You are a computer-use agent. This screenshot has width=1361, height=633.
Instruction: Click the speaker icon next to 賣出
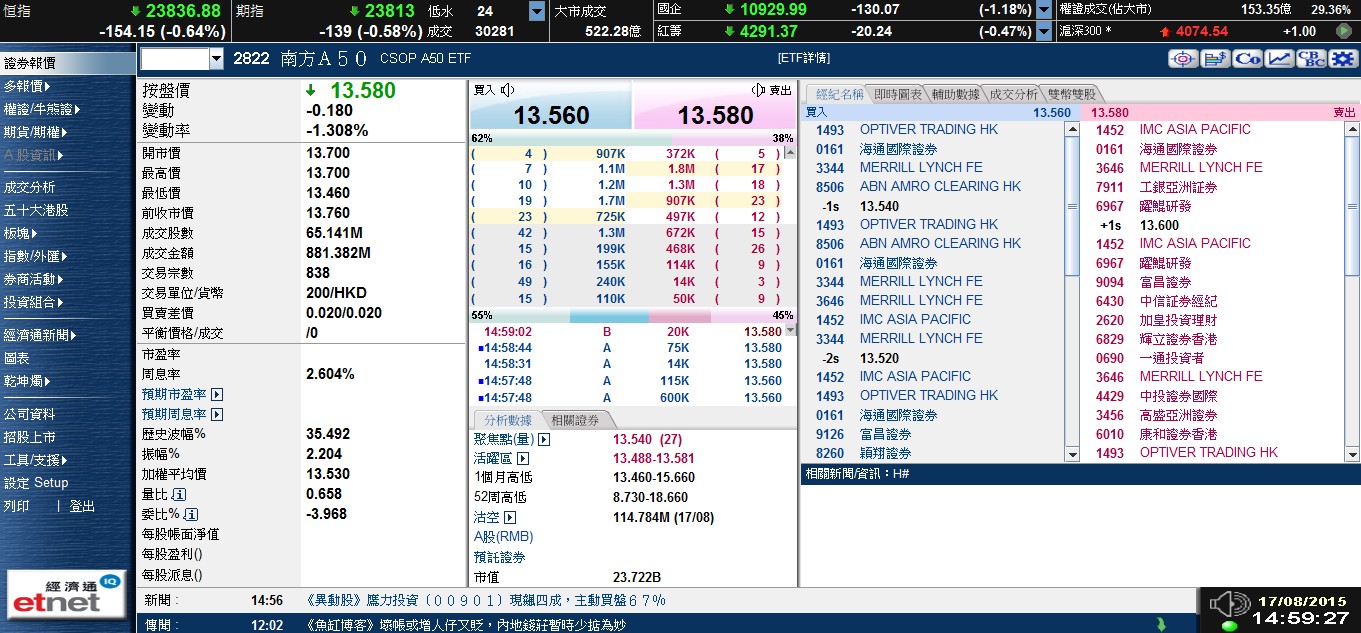[758, 90]
